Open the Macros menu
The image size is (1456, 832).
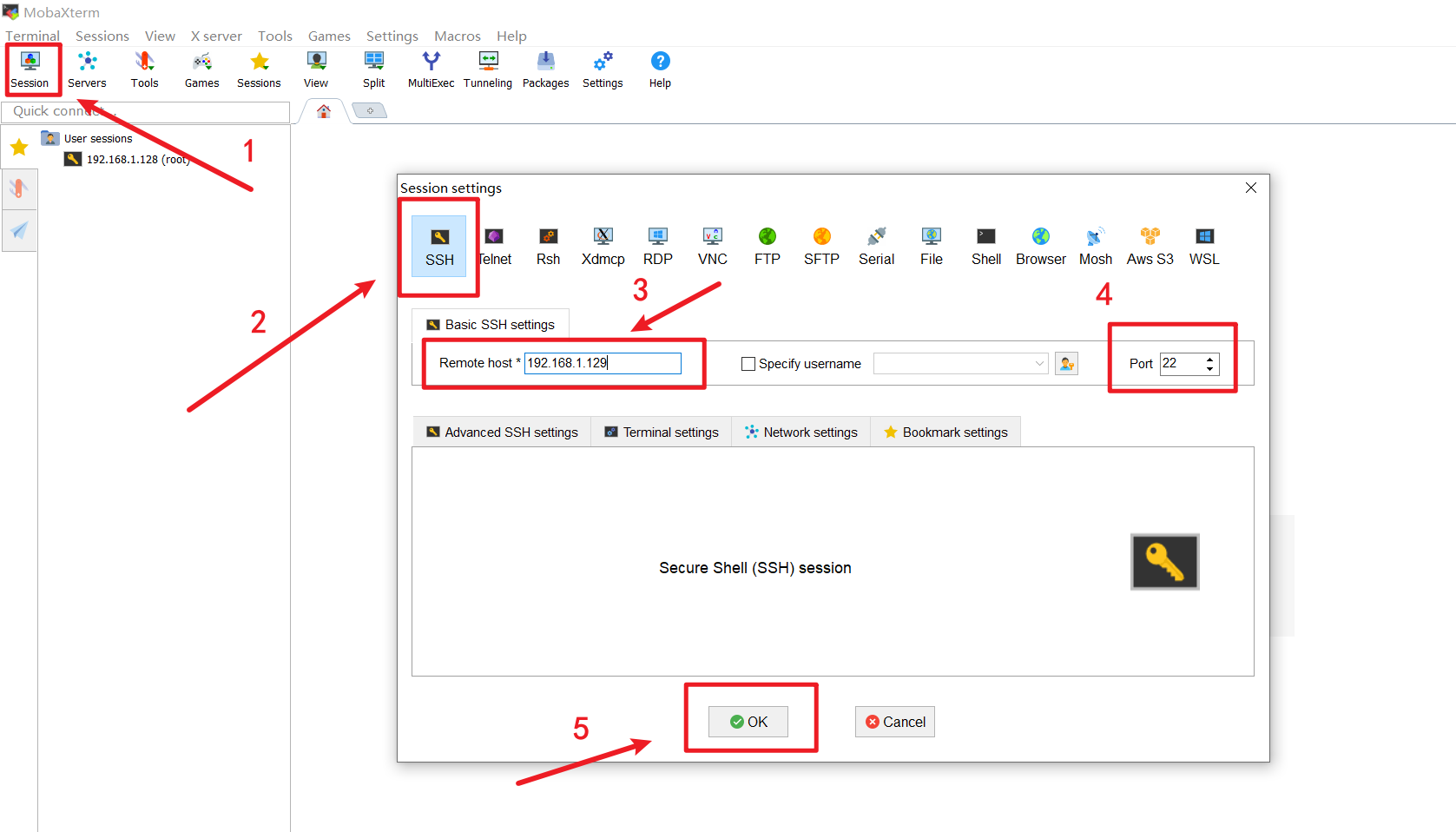(457, 36)
